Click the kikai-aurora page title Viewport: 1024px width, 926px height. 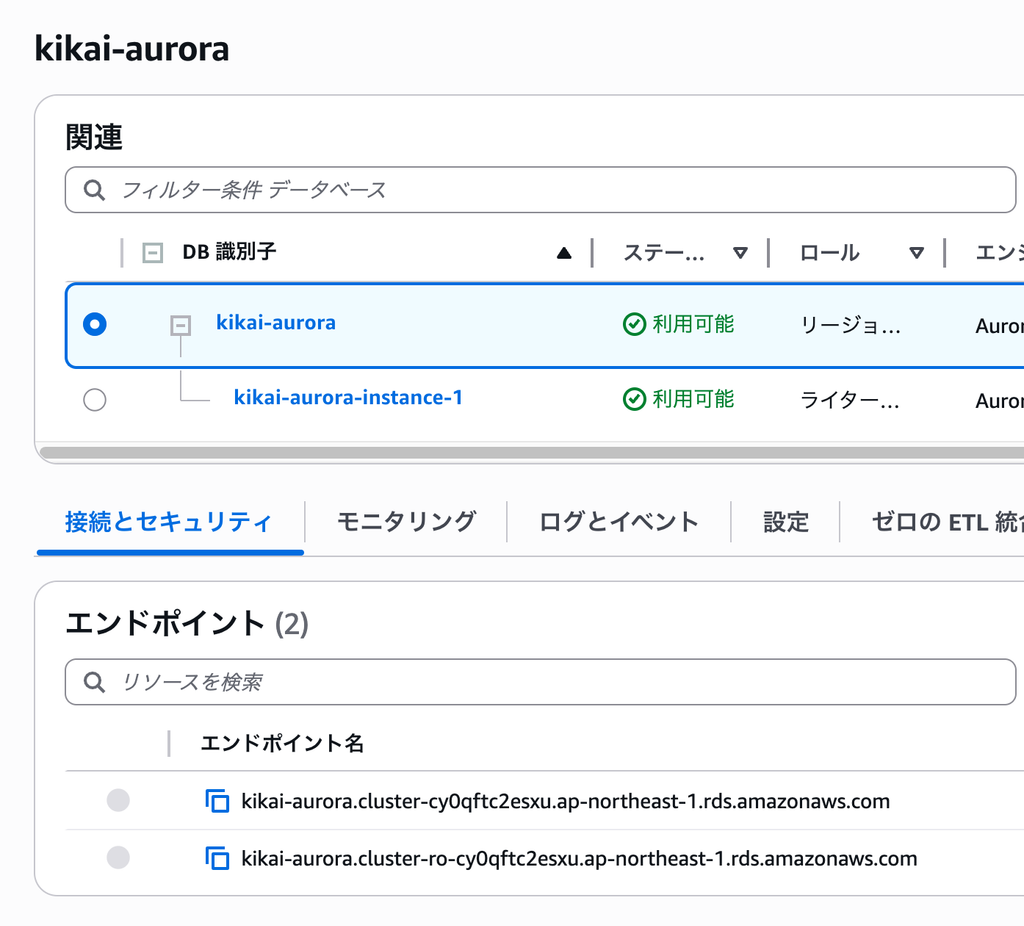click(x=132, y=49)
